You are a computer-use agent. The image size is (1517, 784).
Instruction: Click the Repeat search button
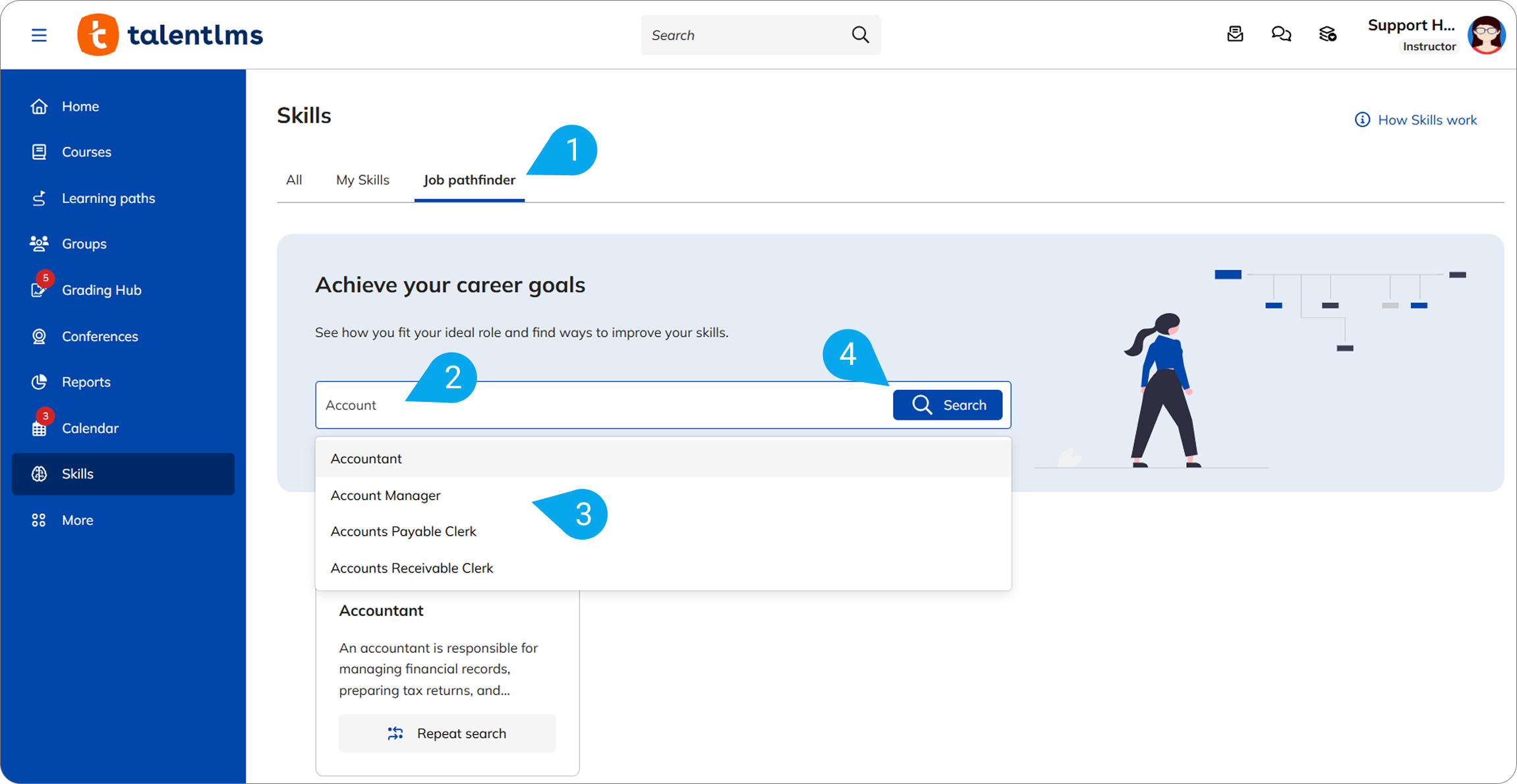coord(447,733)
